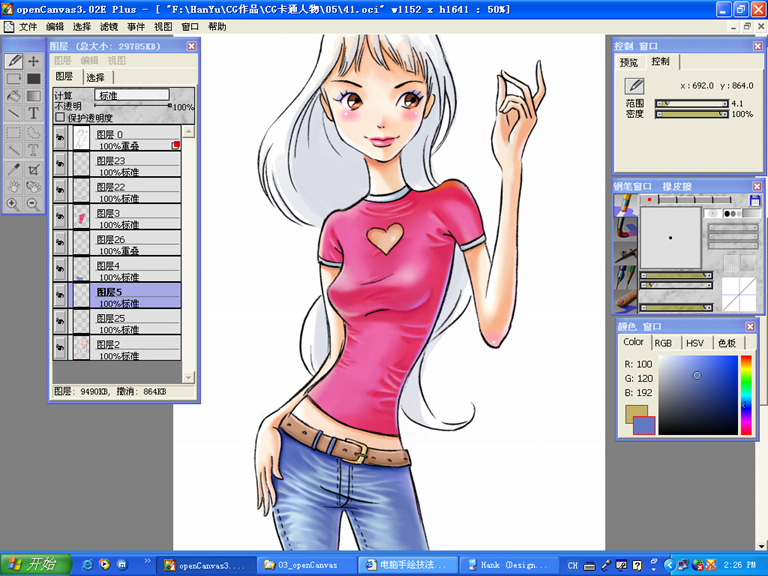Click the rainbow hue strip
This screenshot has height=576, width=768.
tap(746, 395)
